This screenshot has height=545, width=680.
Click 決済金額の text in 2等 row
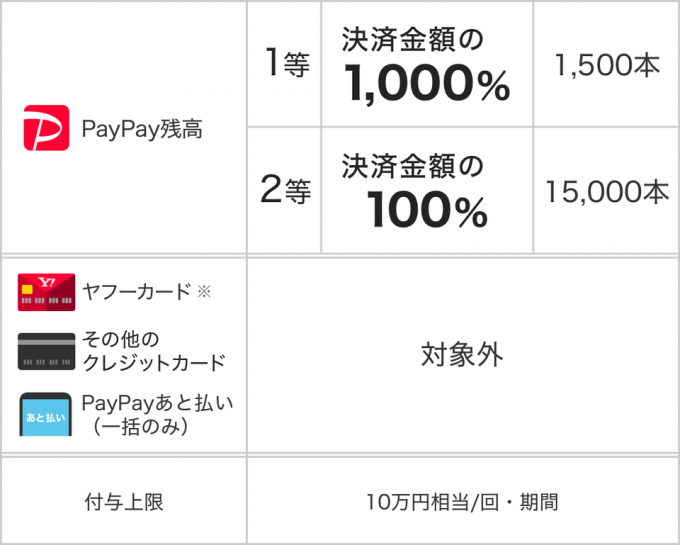pyautogui.click(x=412, y=166)
